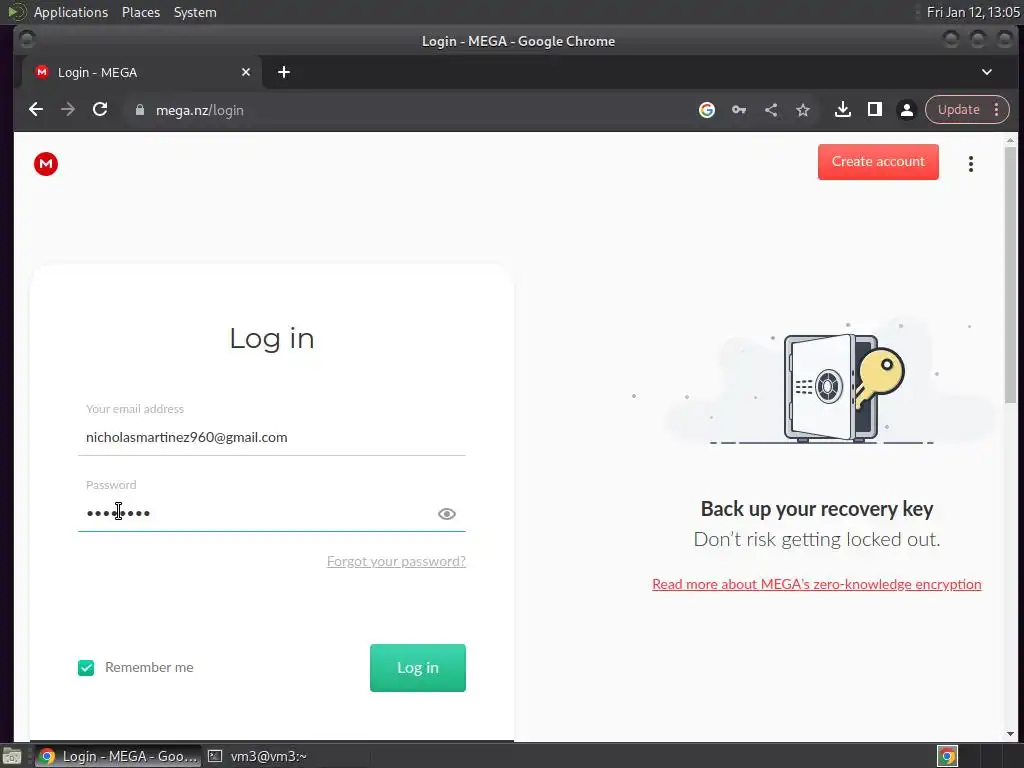The image size is (1024, 768).
Task: Open the MEGA page three-dot menu
Action: tap(971, 164)
